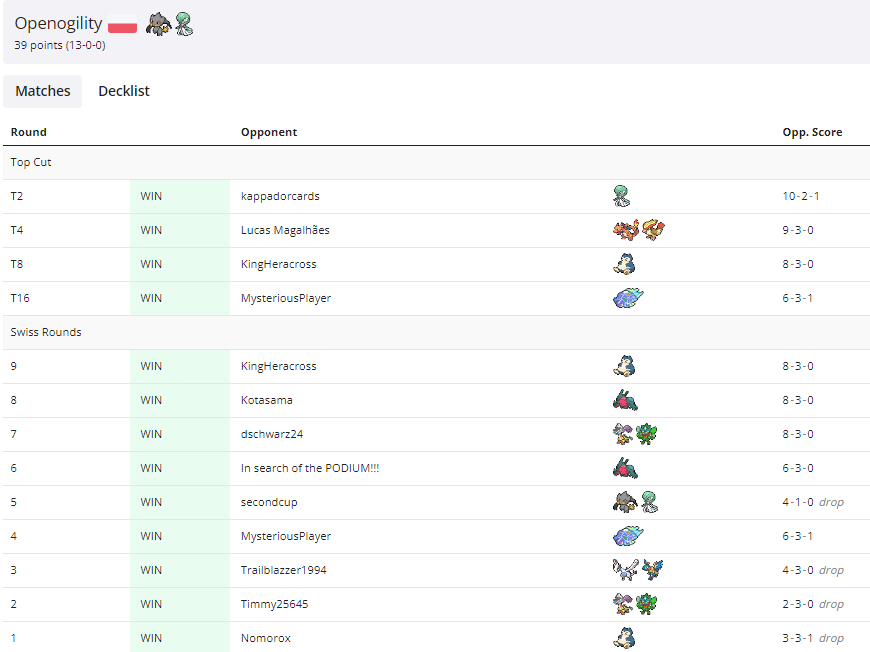870x652 pixels.
Task: Click the Lugia icon in the Trailblazzer1994 row
Action: (x=625, y=569)
